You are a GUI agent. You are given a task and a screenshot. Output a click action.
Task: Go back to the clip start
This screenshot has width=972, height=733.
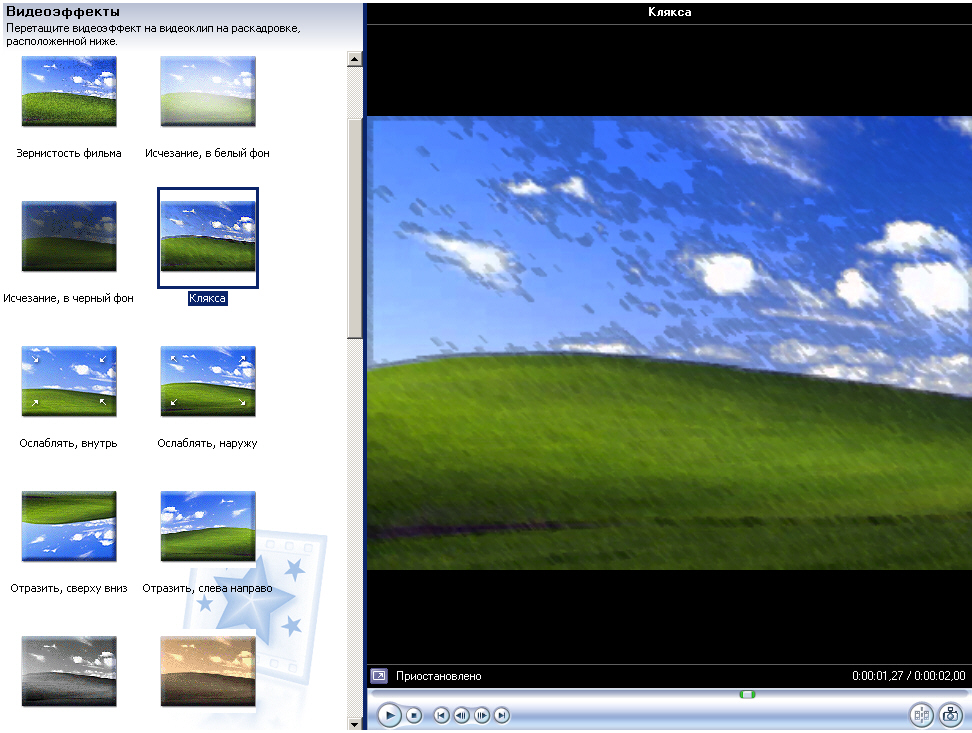(441, 716)
